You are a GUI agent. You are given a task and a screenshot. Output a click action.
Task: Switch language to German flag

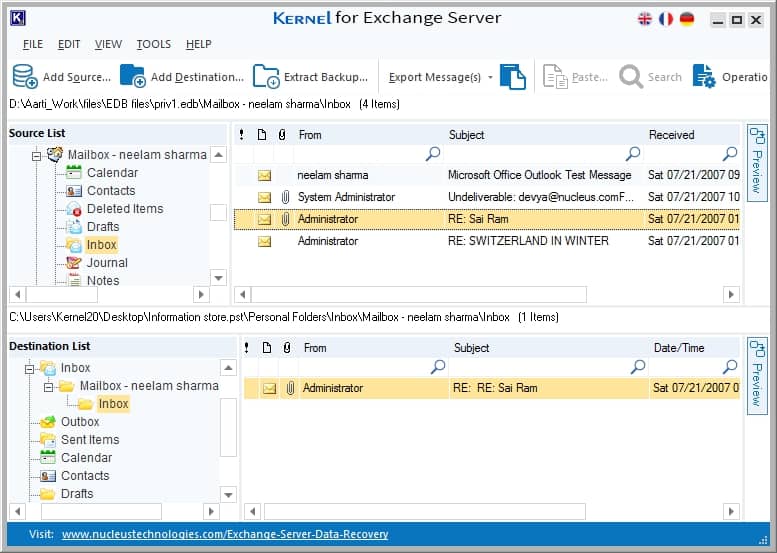coord(687,19)
